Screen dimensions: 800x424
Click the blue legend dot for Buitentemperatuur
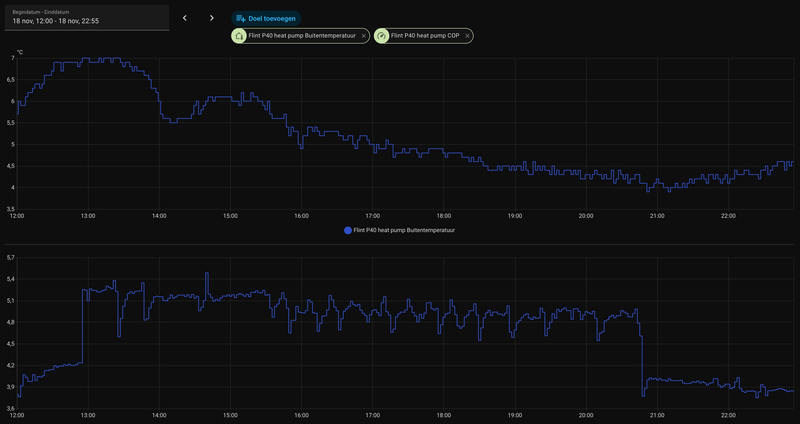(x=348, y=230)
